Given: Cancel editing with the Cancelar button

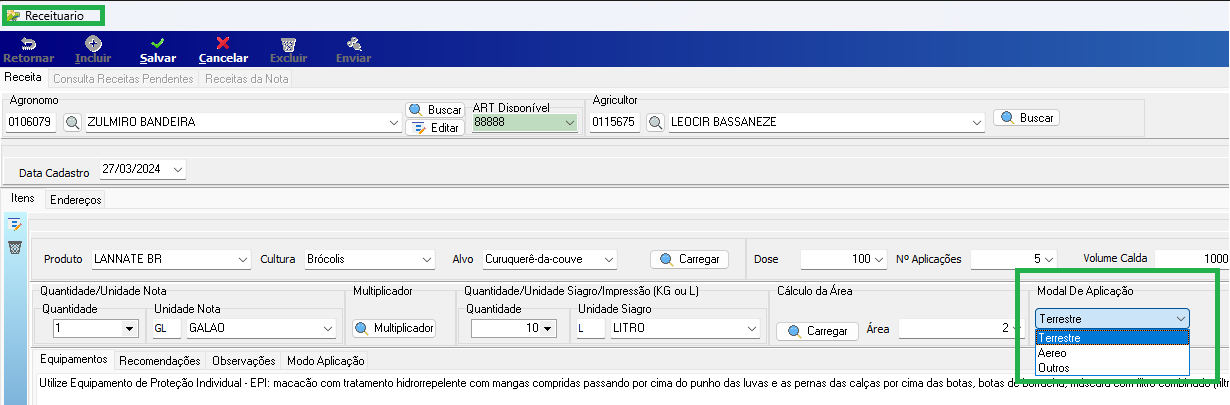Looking at the screenshot, I should [x=223, y=50].
